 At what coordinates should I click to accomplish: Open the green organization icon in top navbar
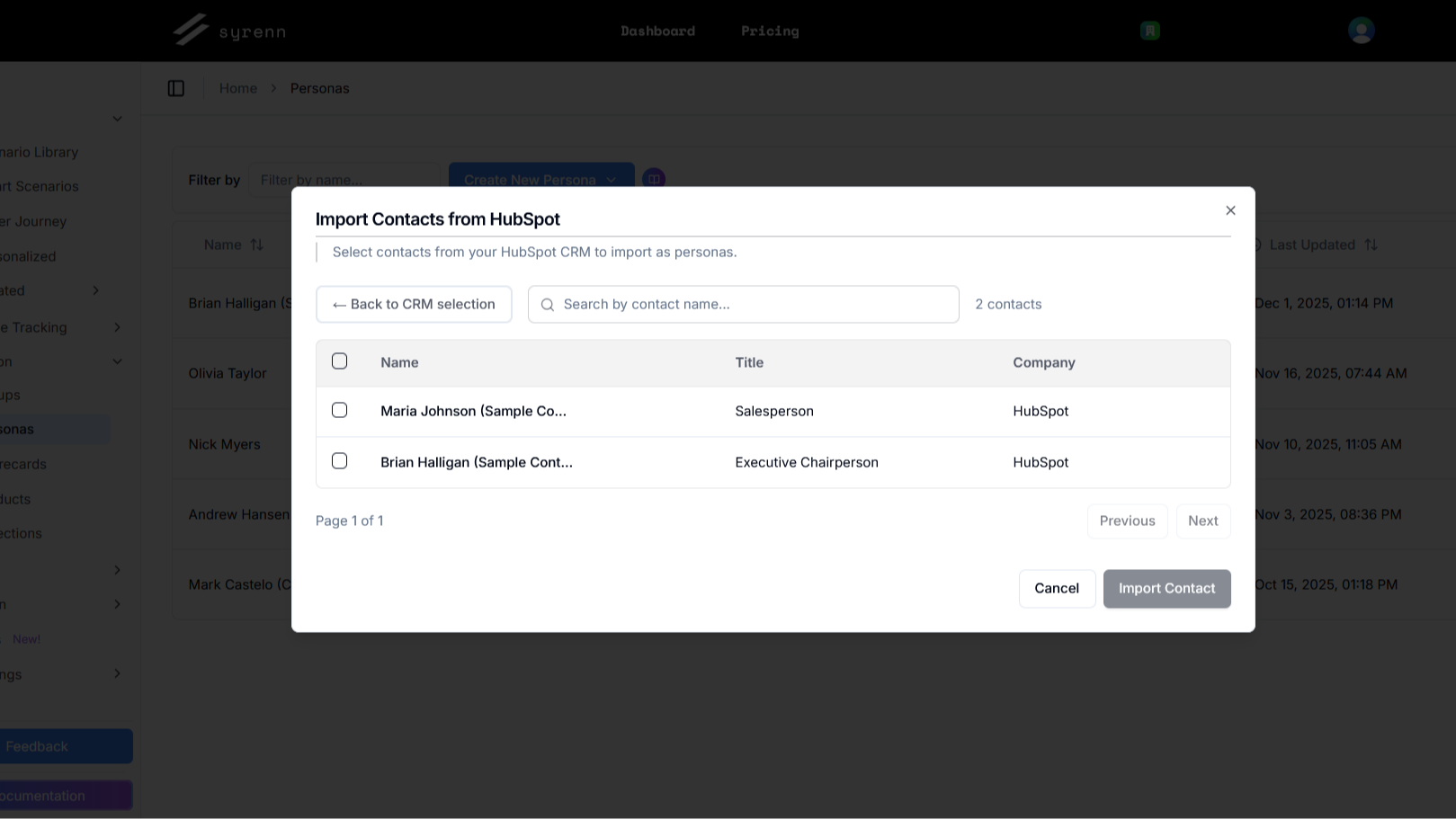click(x=1149, y=30)
